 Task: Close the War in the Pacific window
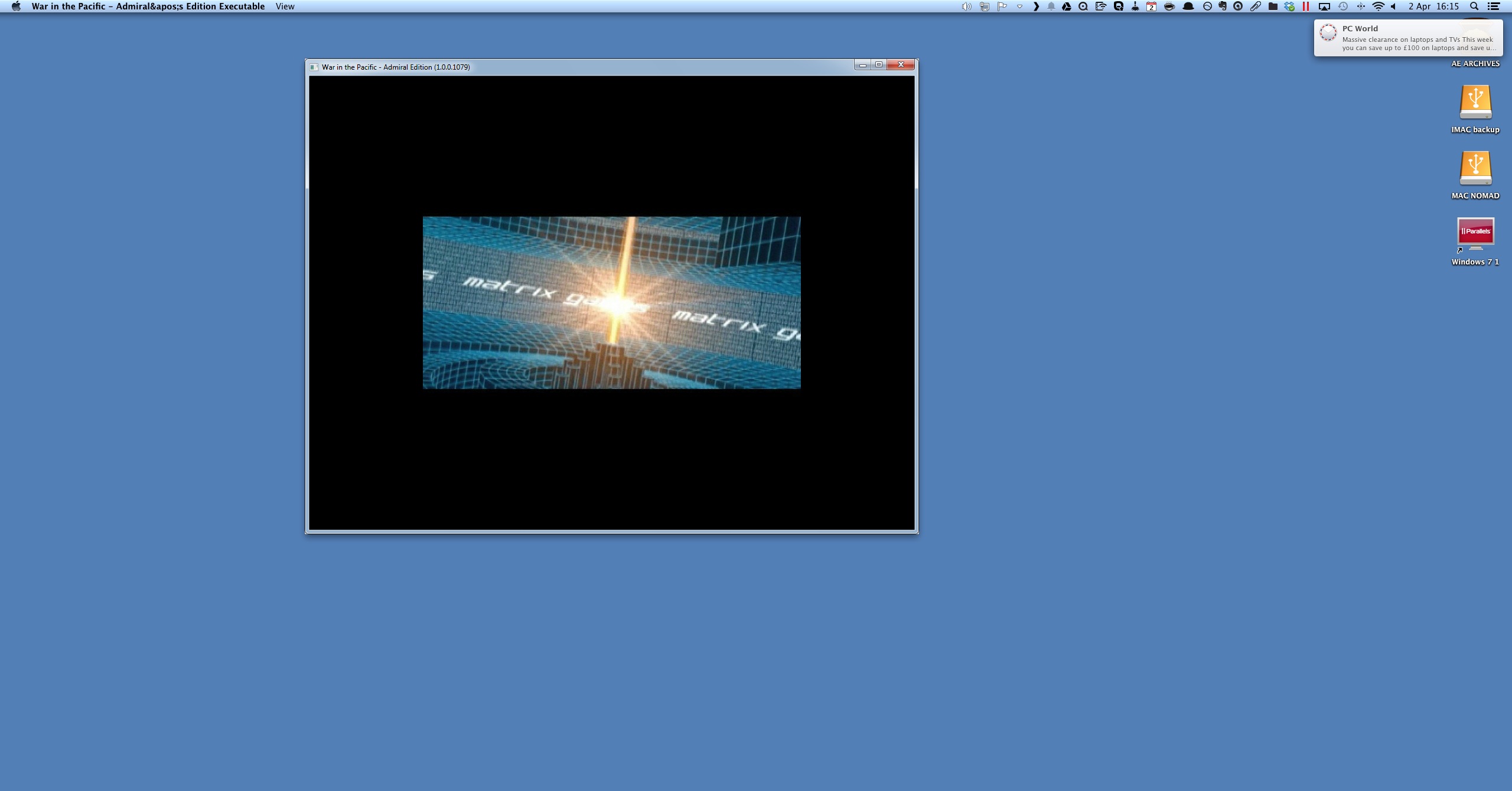(x=901, y=64)
